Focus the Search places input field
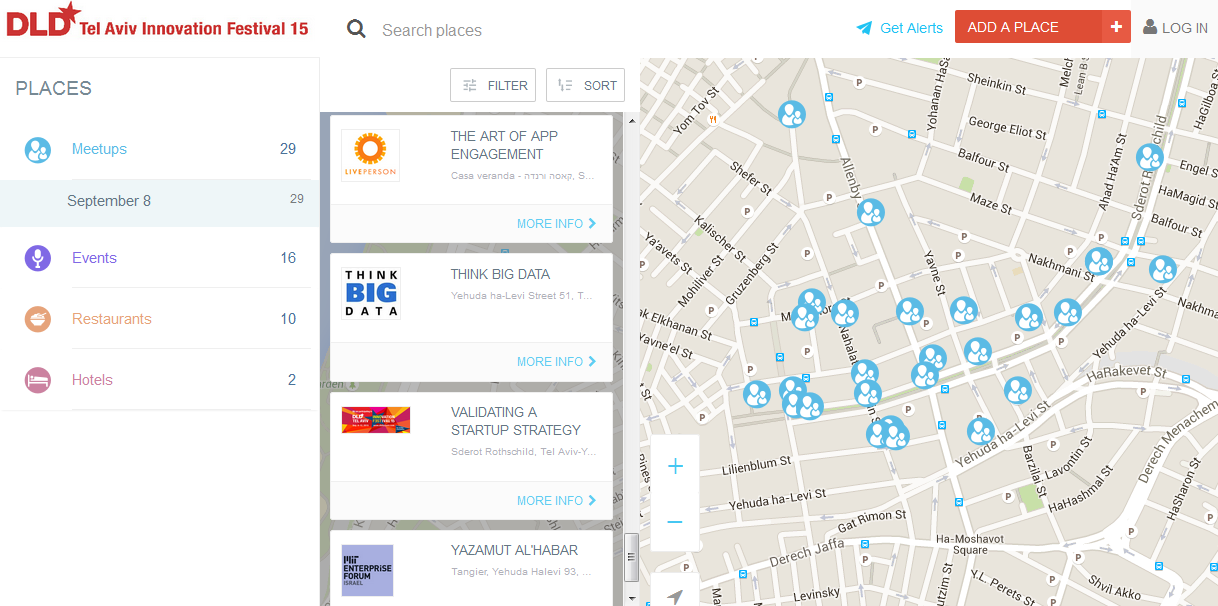This screenshot has height=606, width=1218. pos(600,30)
